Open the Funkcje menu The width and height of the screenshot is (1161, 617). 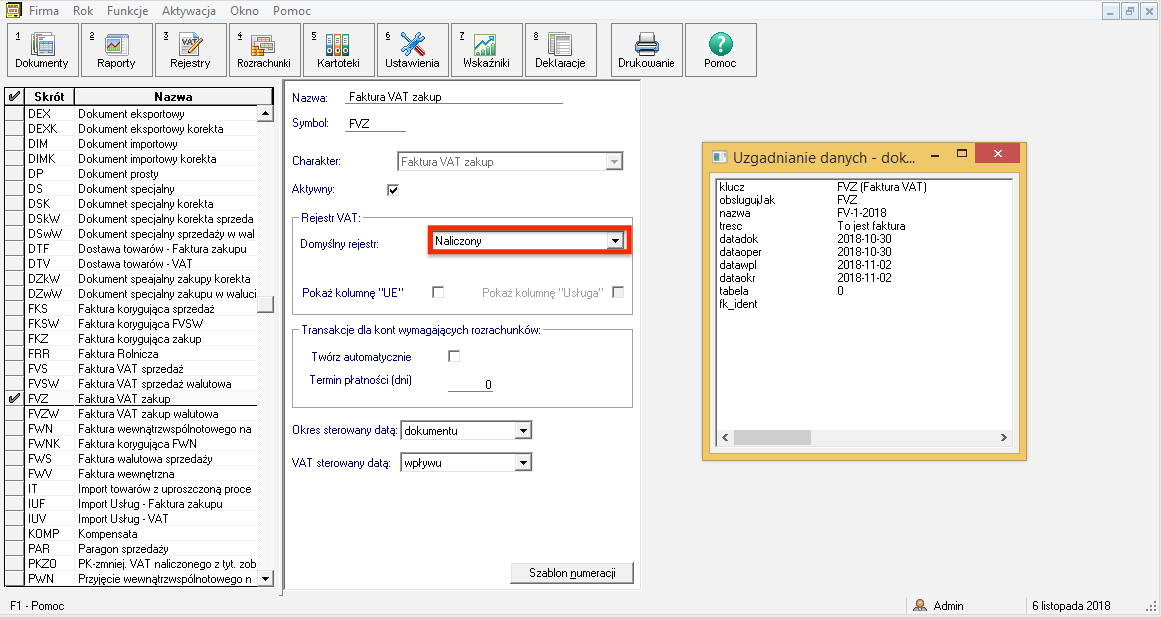127,10
